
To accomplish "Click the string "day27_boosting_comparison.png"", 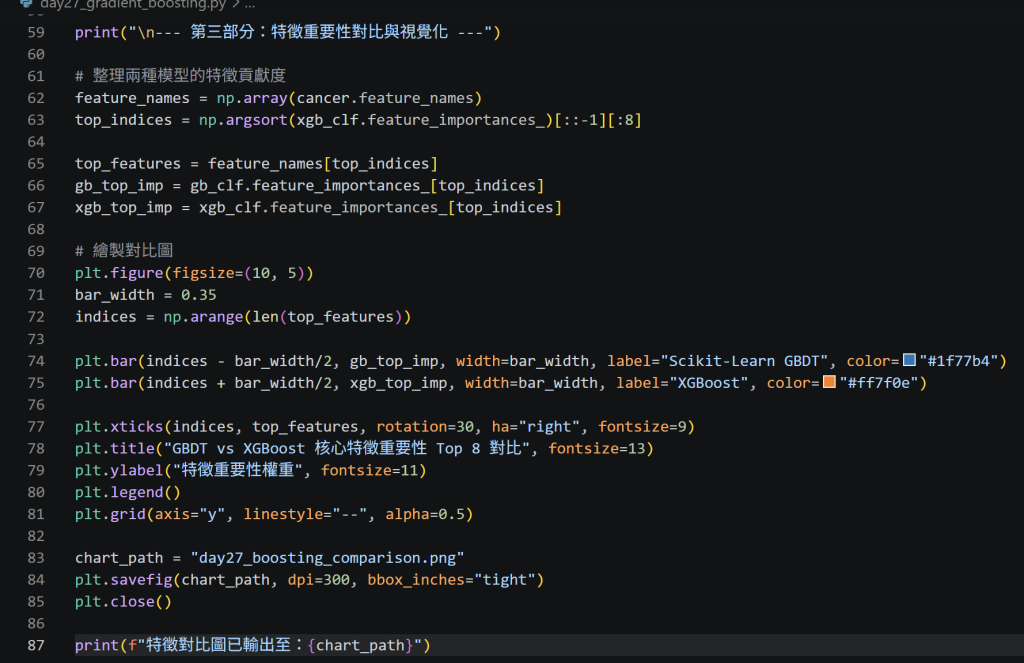I will [x=327, y=558].
